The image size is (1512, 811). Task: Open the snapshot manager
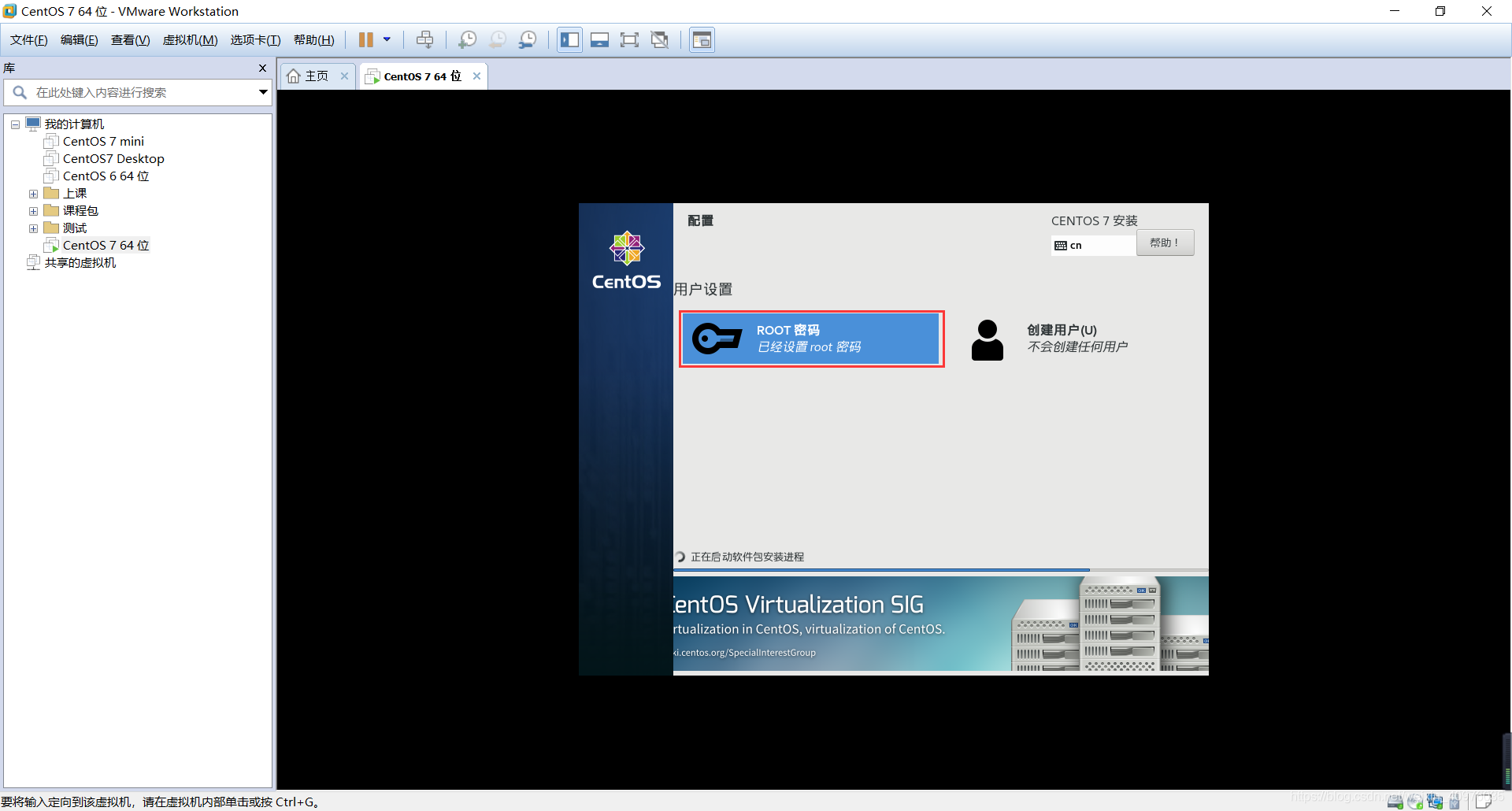(x=528, y=39)
